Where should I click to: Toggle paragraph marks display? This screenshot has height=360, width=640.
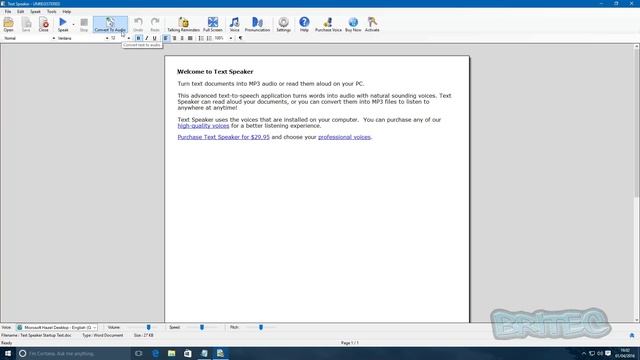(240, 38)
